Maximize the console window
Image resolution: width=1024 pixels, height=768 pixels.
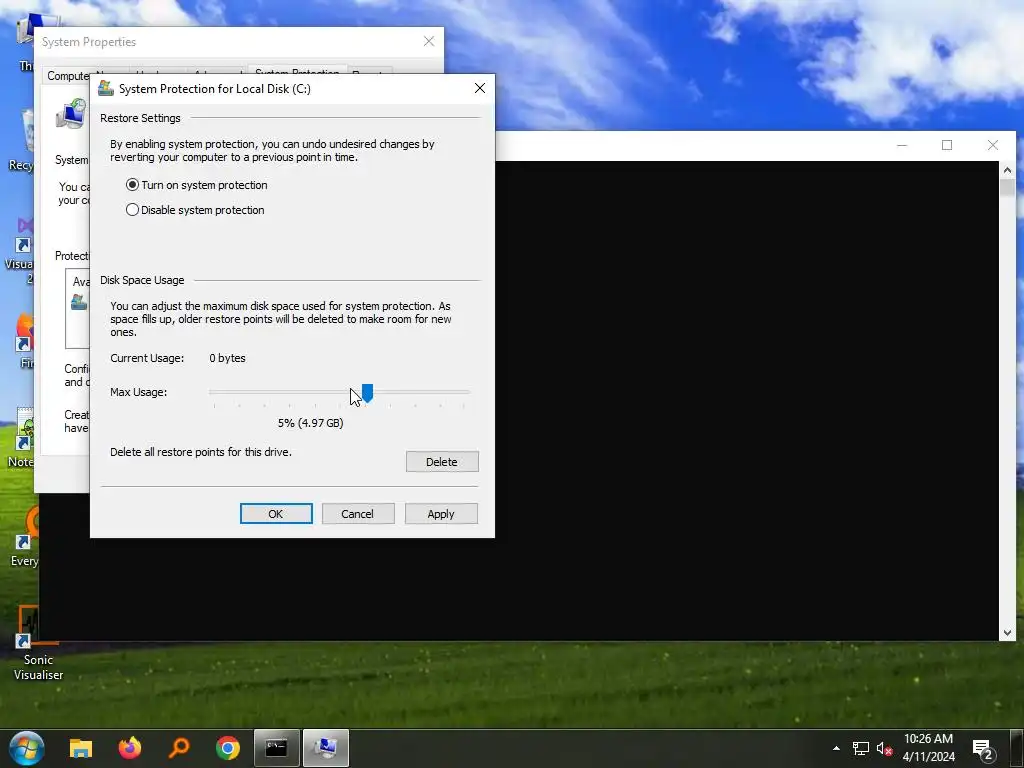point(947,145)
